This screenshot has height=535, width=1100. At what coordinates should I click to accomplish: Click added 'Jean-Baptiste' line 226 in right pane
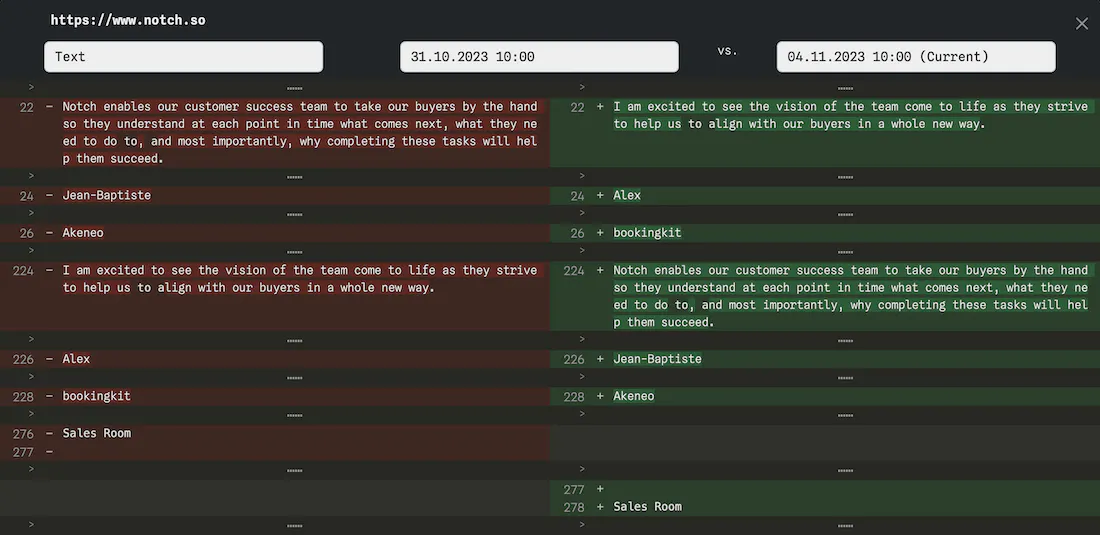[x=657, y=359]
